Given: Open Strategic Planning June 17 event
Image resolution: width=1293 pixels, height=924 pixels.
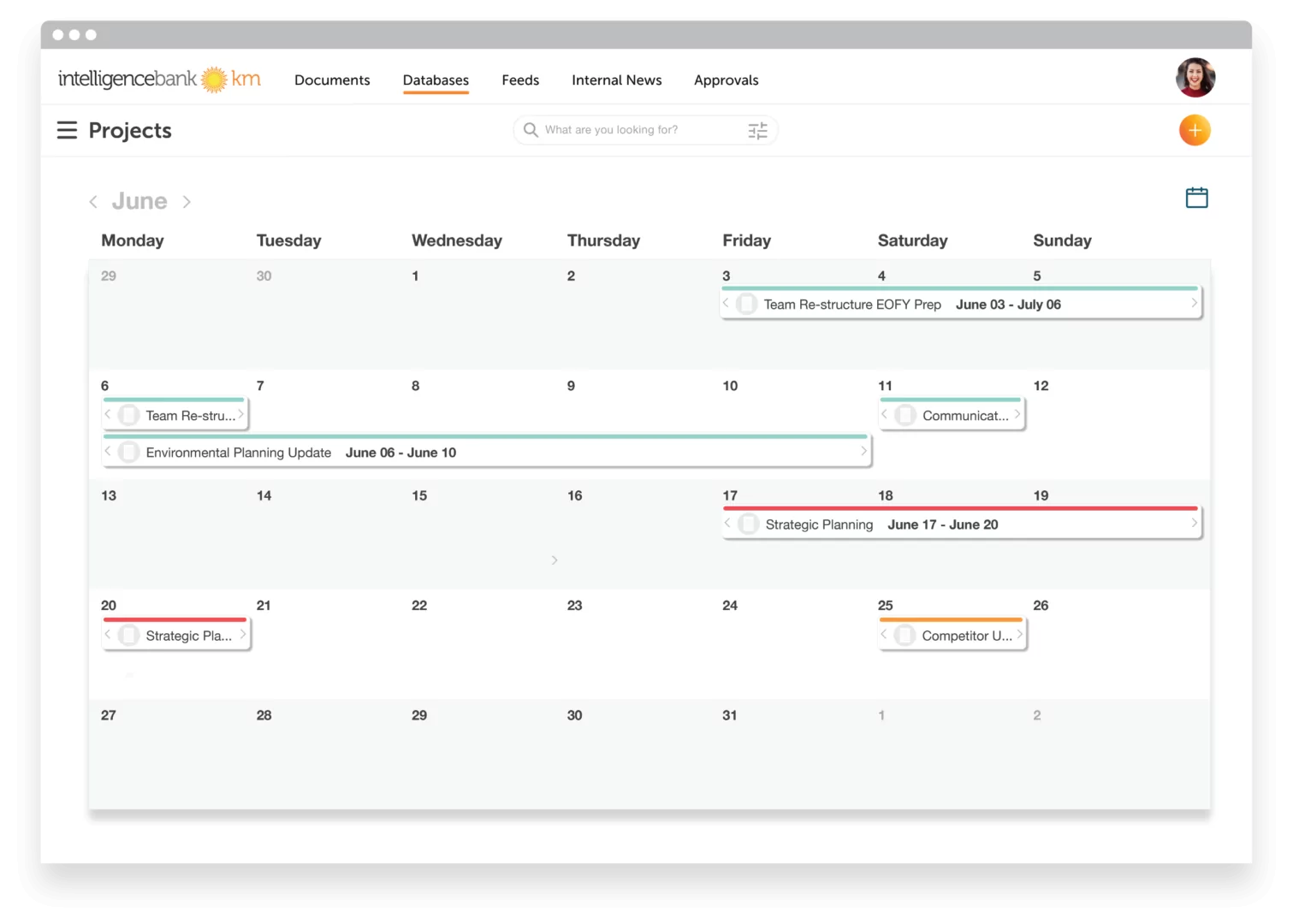Looking at the screenshot, I should click(962, 524).
